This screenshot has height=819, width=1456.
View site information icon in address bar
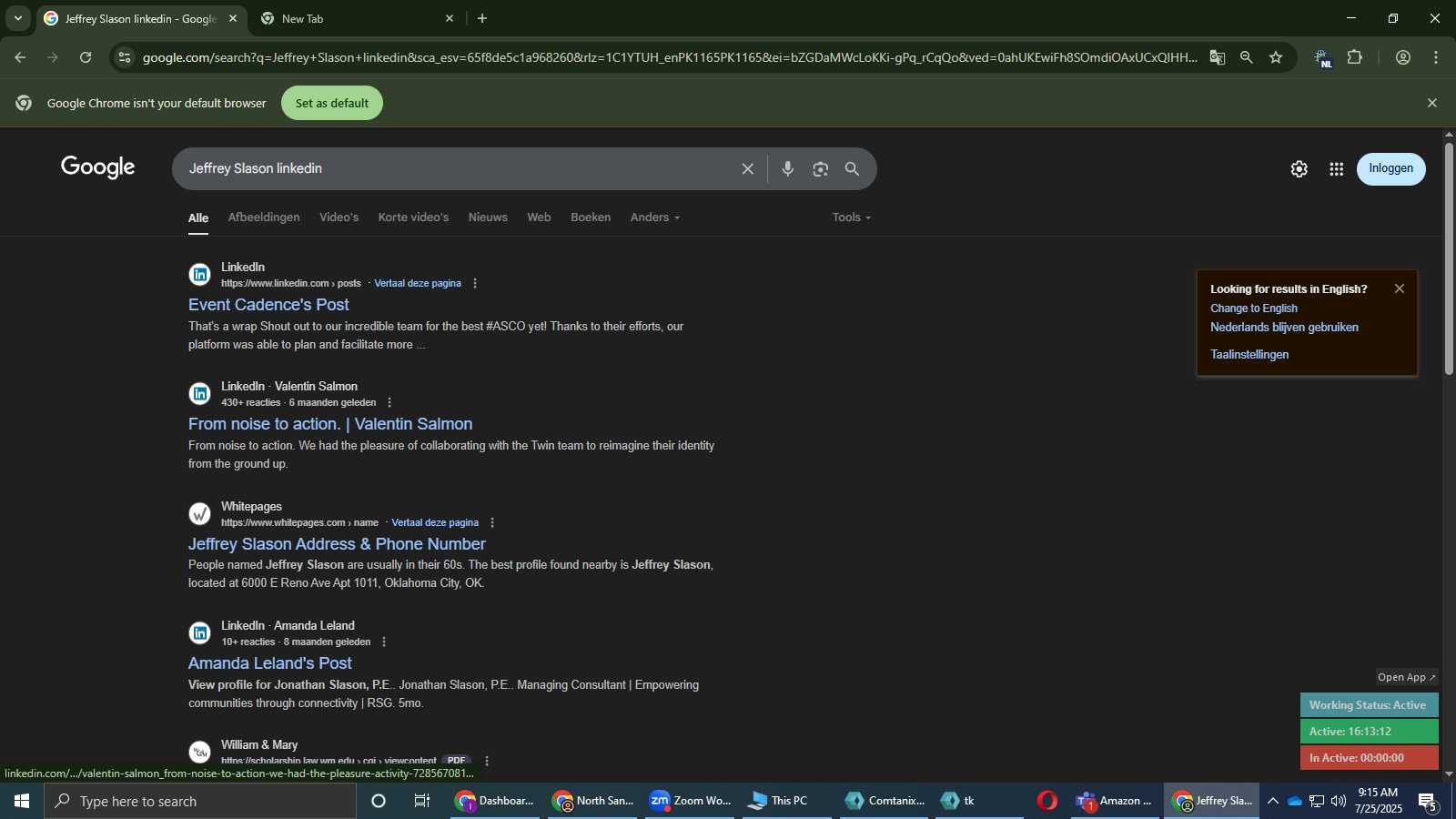(x=125, y=57)
